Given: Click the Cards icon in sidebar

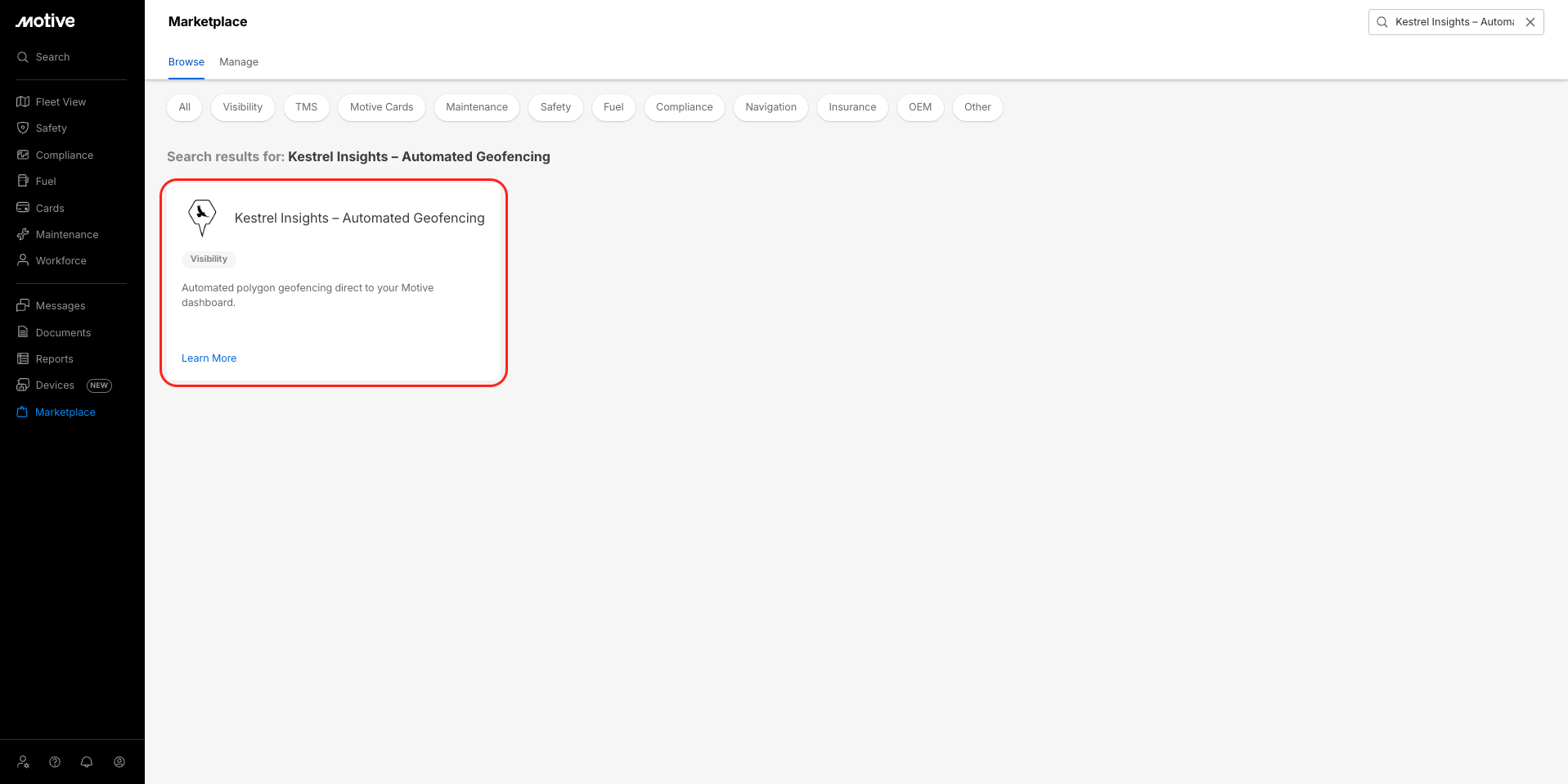Looking at the screenshot, I should (23, 208).
